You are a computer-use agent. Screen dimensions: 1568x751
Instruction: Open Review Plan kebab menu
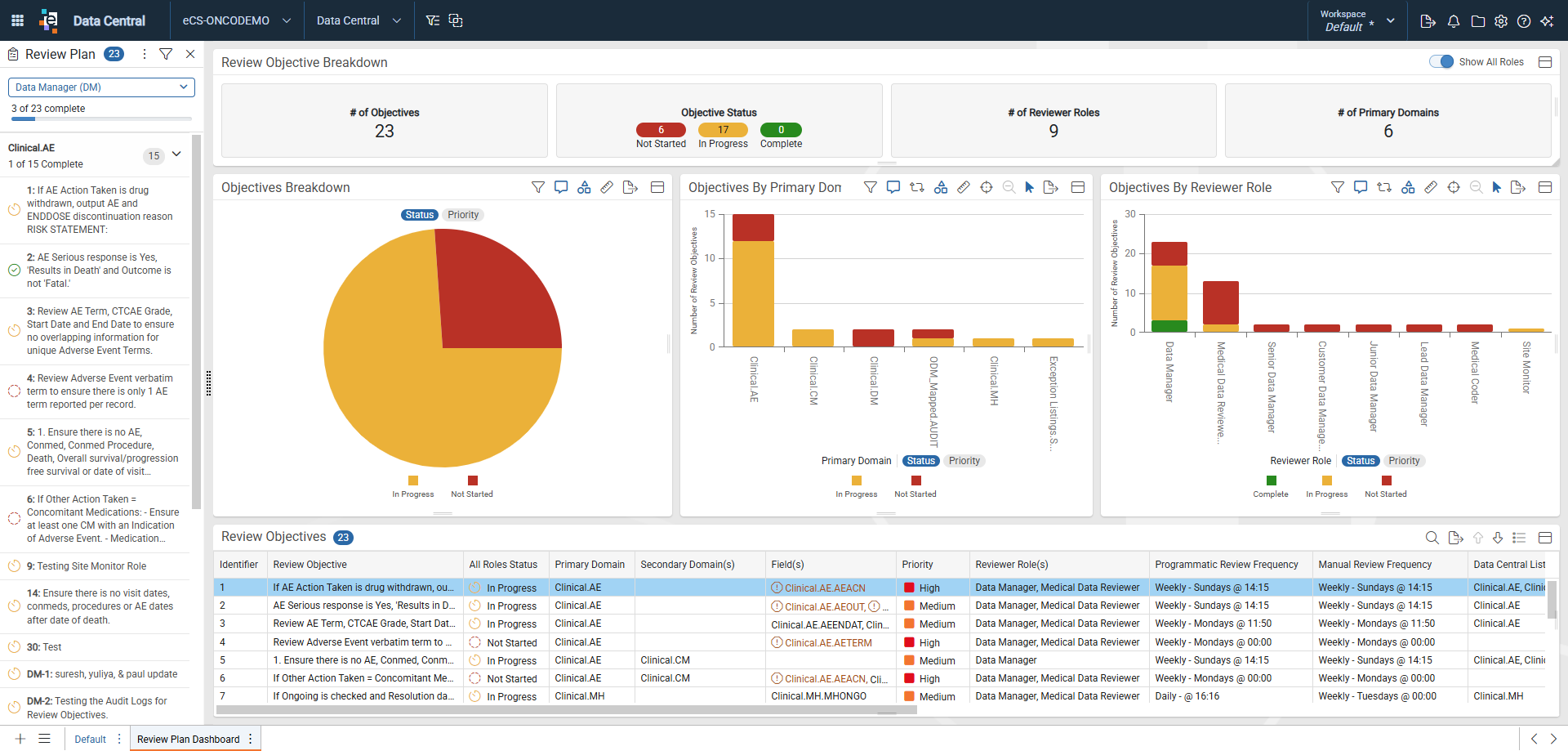pos(145,54)
